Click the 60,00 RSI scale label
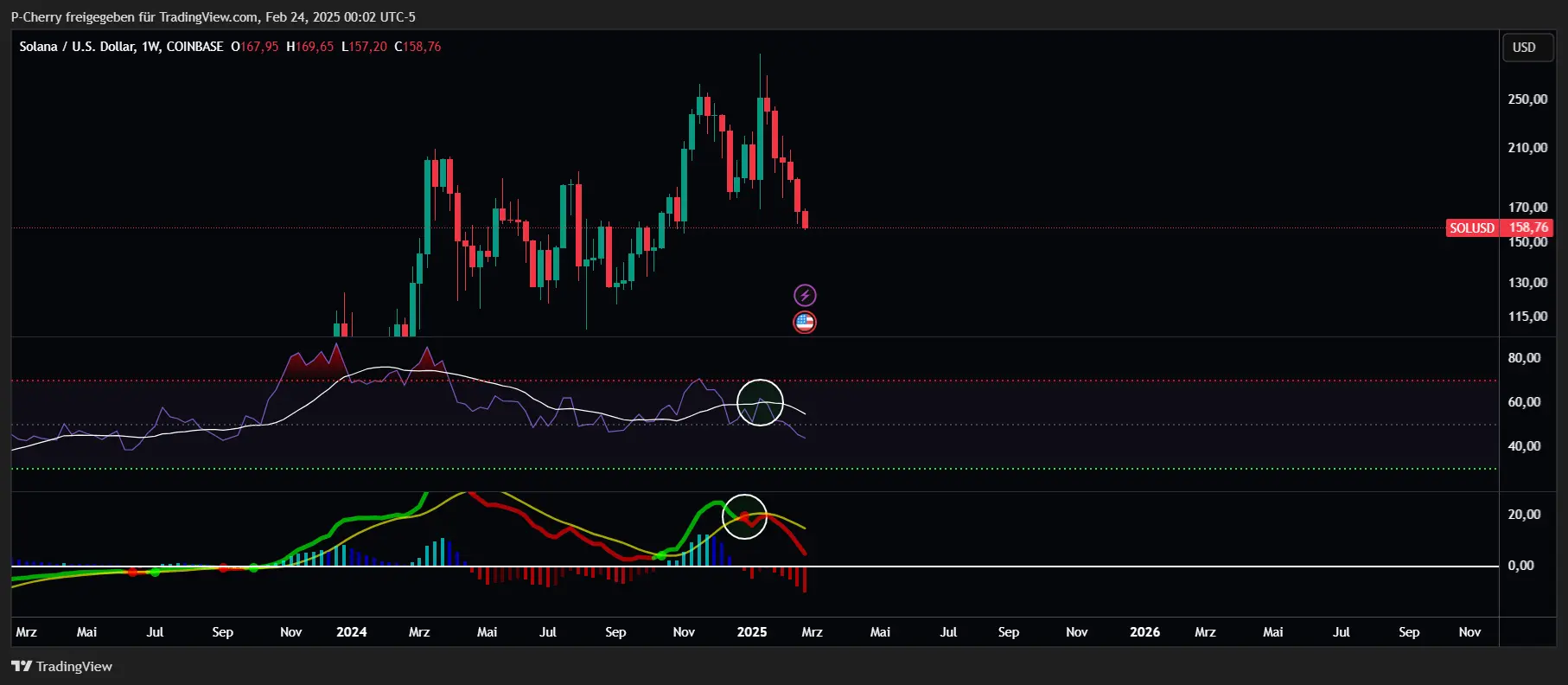Image resolution: width=1568 pixels, height=685 pixels. pyautogui.click(x=1524, y=402)
